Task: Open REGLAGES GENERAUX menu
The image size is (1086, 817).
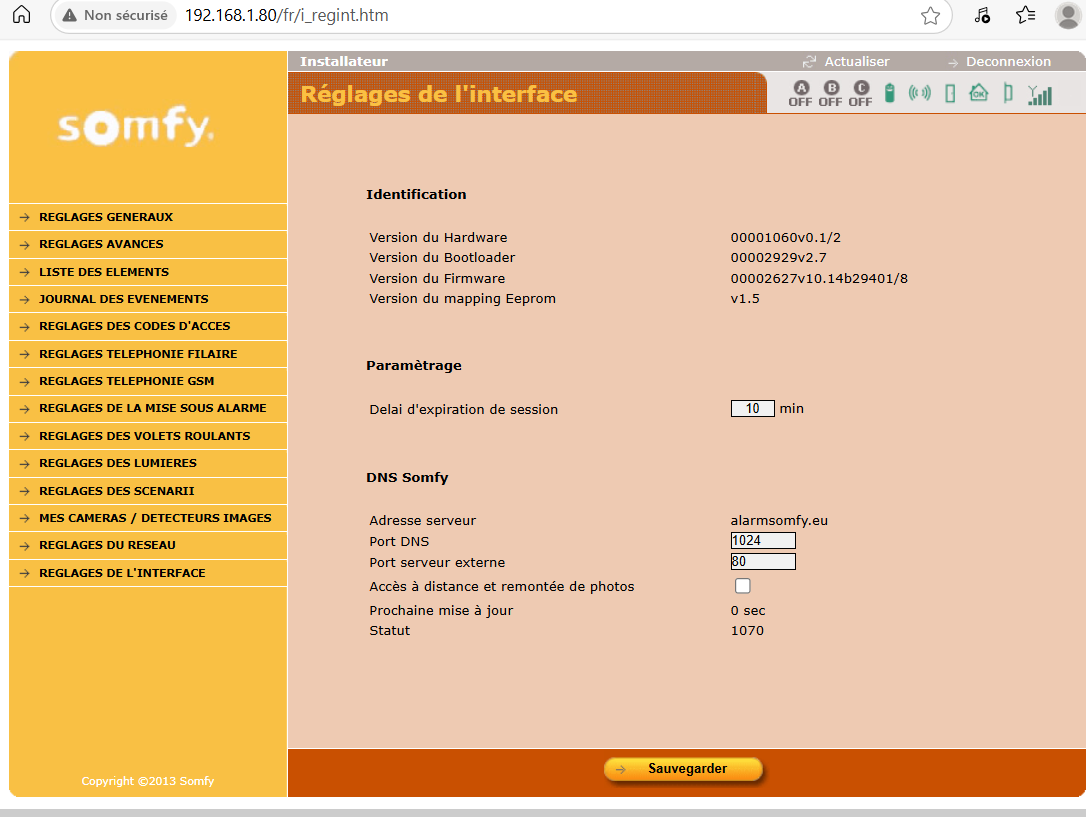Action: coord(148,217)
